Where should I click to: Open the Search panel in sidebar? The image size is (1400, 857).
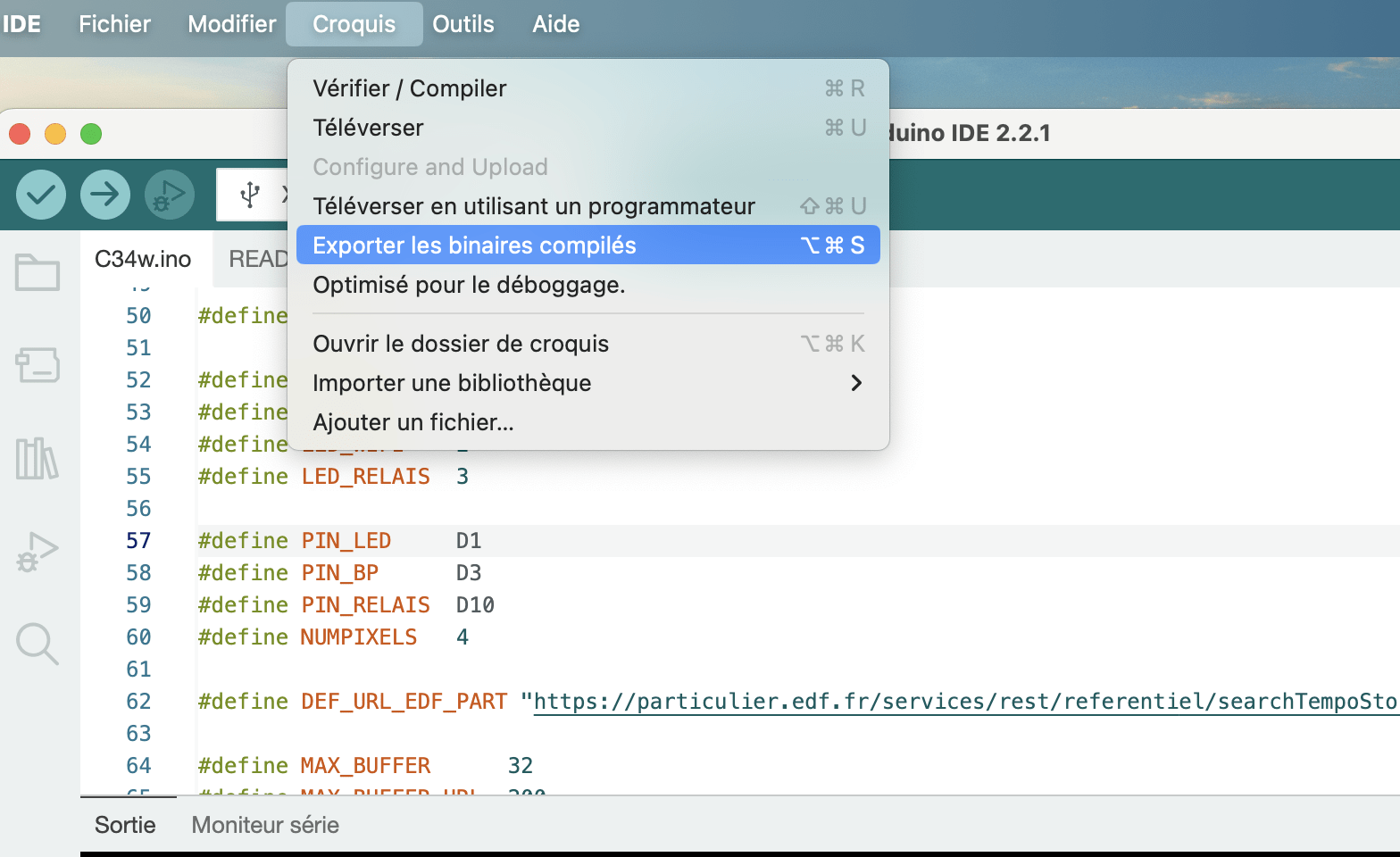[37, 643]
